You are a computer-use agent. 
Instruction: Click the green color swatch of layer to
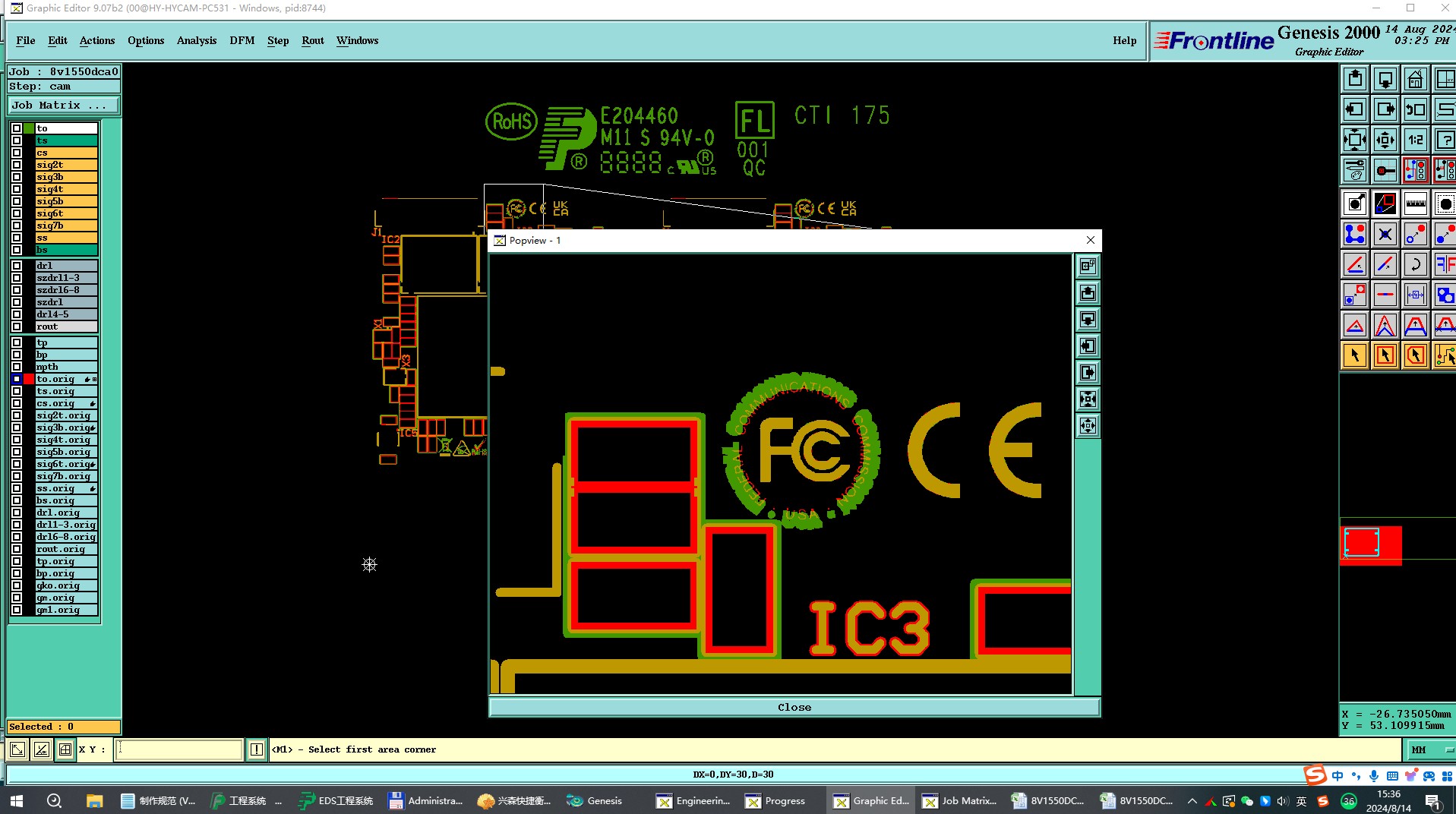click(29, 128)
